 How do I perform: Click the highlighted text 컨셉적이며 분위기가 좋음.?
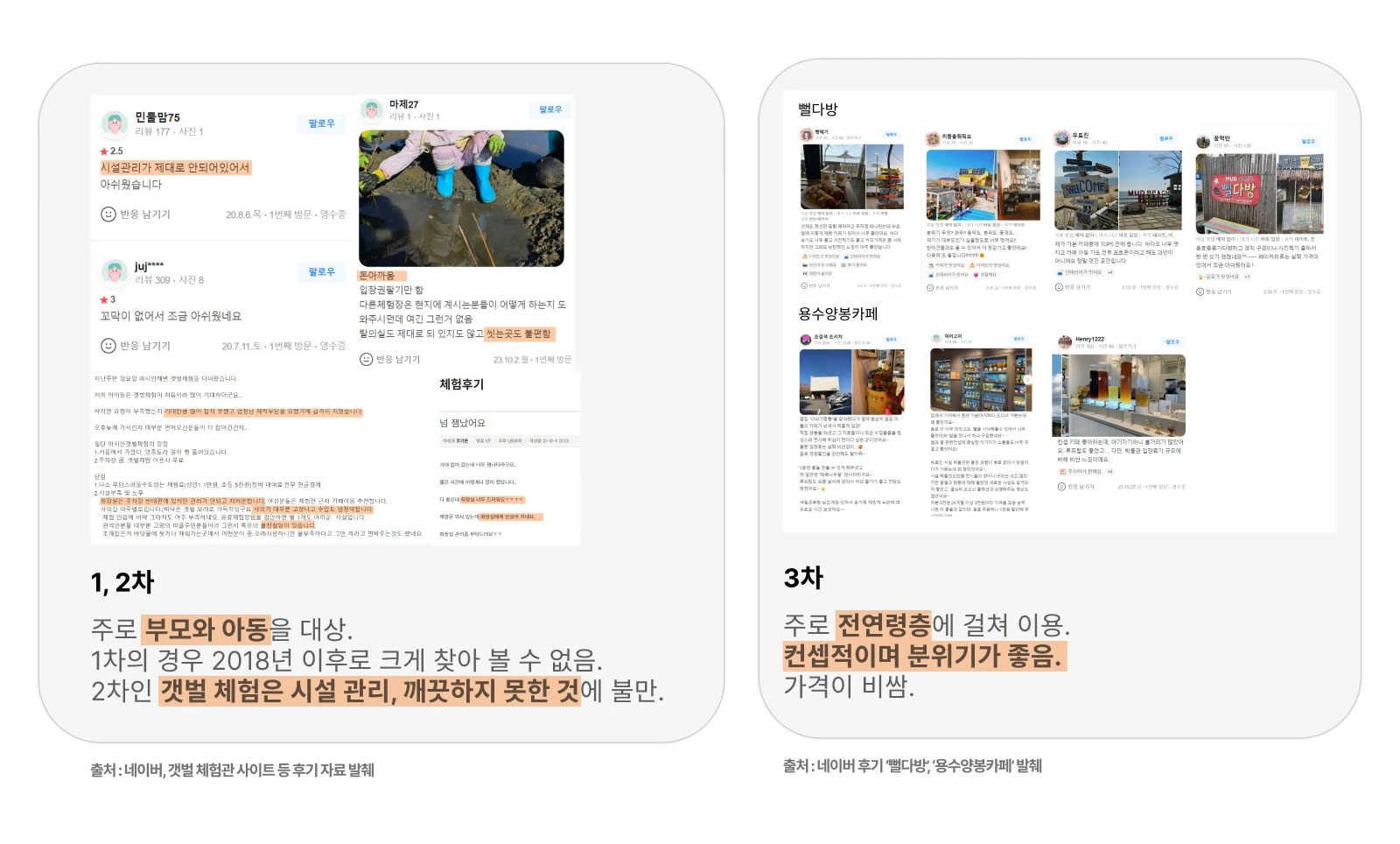(925, 656)
